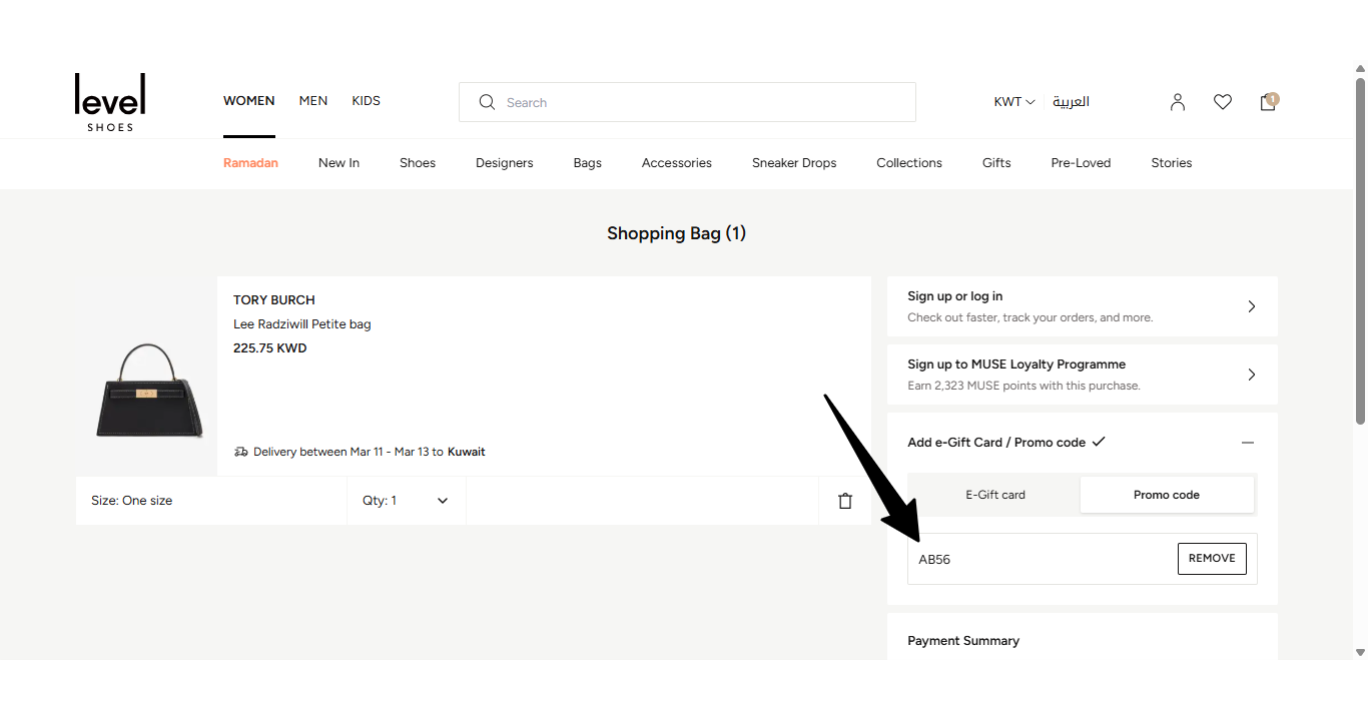
Task: Select the WOMEN section tab
Action: pyautogui.click(x=249, y=101)
